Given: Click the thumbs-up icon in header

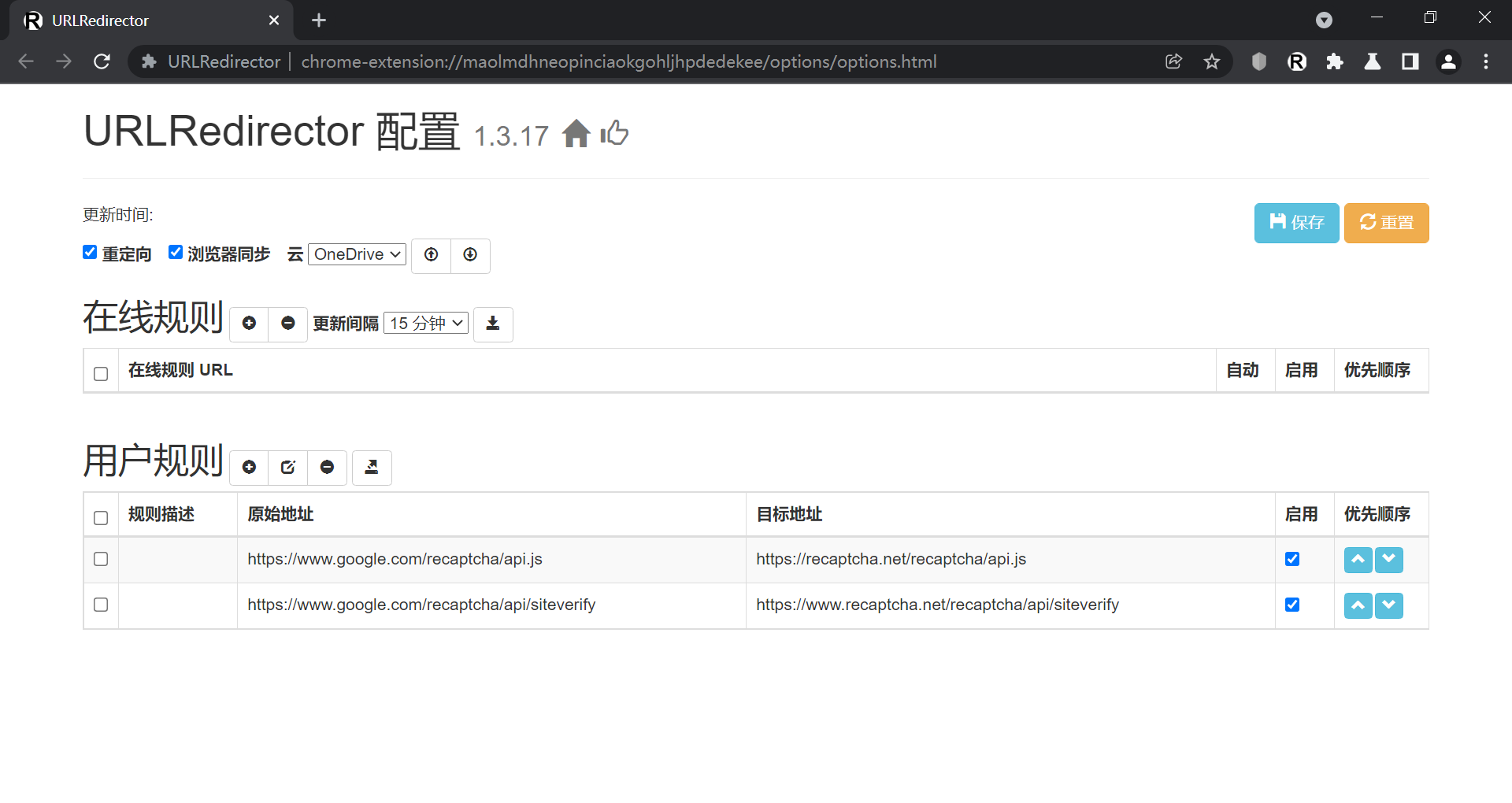Looking at the screenshot, I should pyautogui.click(x=614, y=133).
